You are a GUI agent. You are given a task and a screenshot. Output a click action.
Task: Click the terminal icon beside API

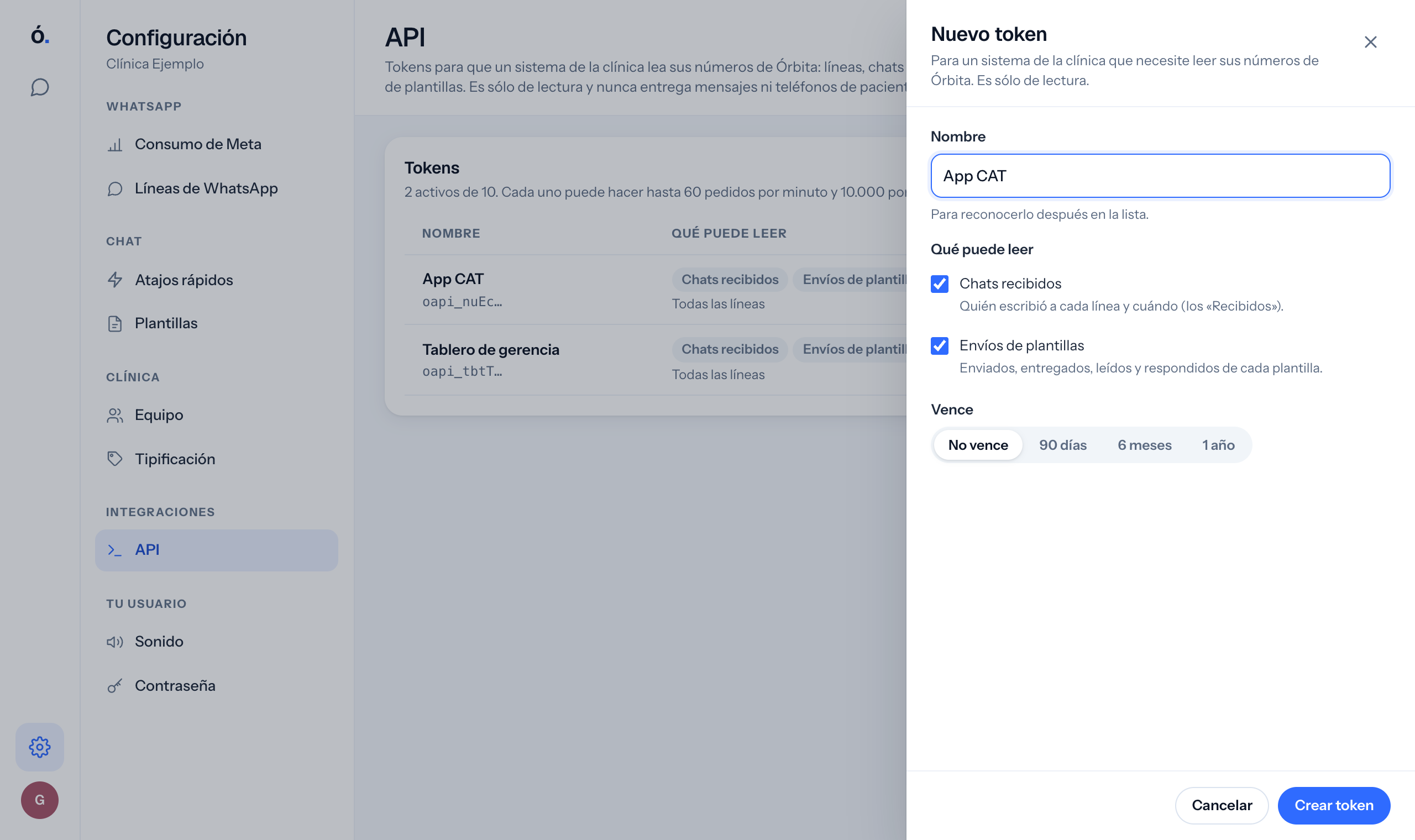[x=115, y=550]
